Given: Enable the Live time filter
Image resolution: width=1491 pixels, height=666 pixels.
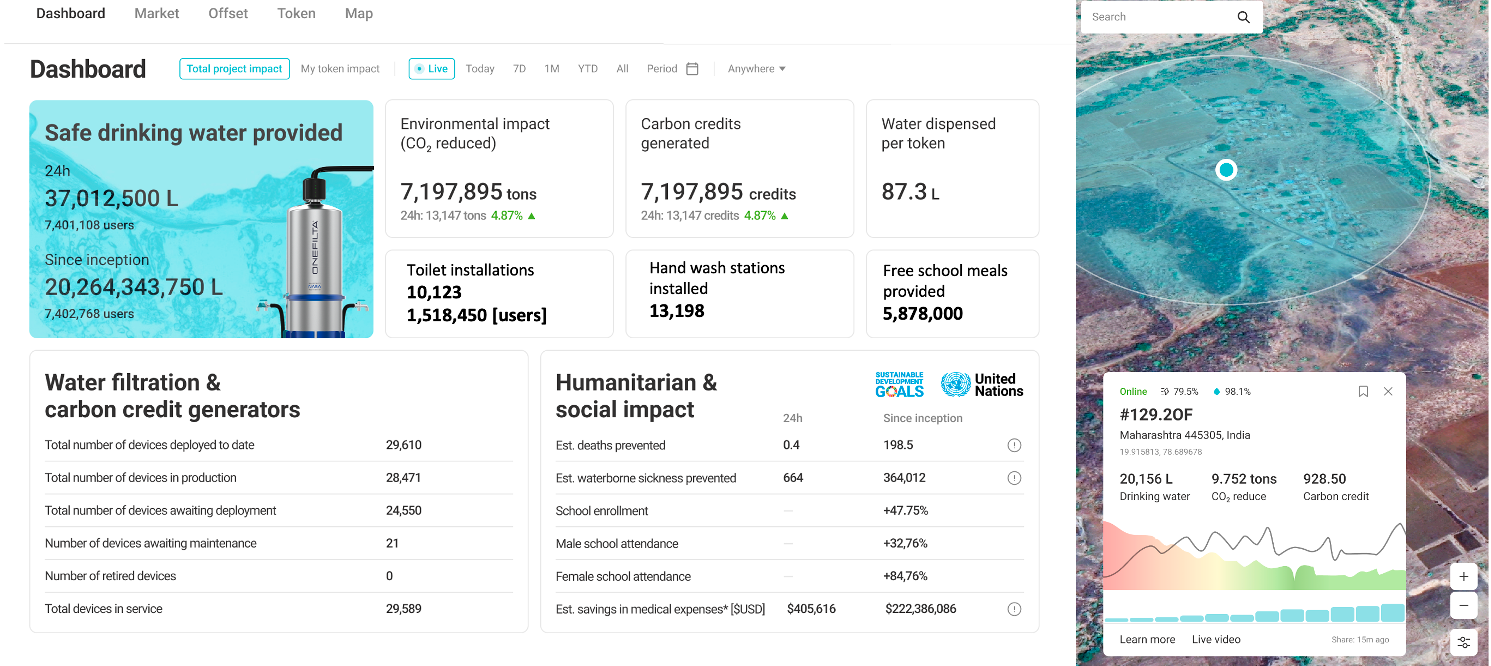Looking at the screenshot, I should 432,69.
